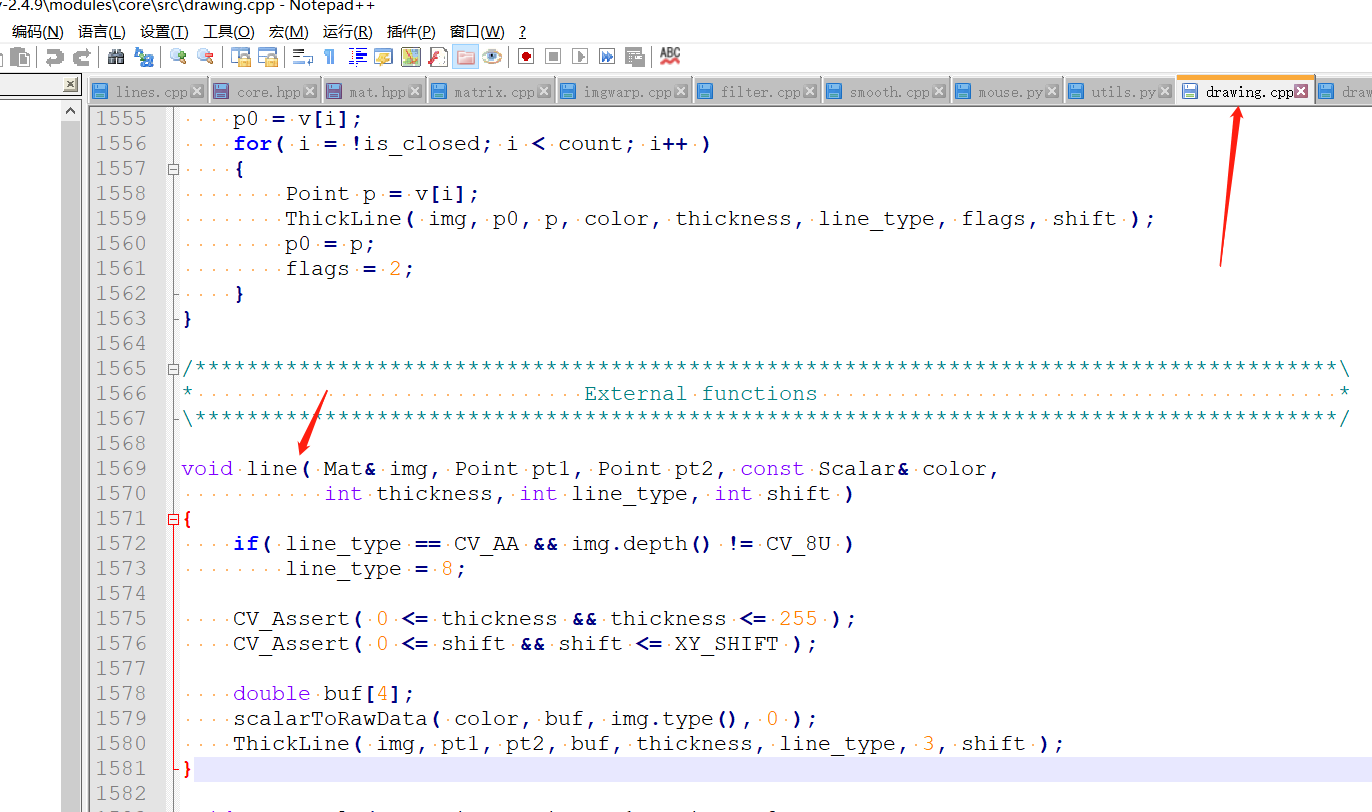This screenshot has width=1372, height=812.
Task: Open Find dialog using the binoculars icon
Action: pos(116,57)
